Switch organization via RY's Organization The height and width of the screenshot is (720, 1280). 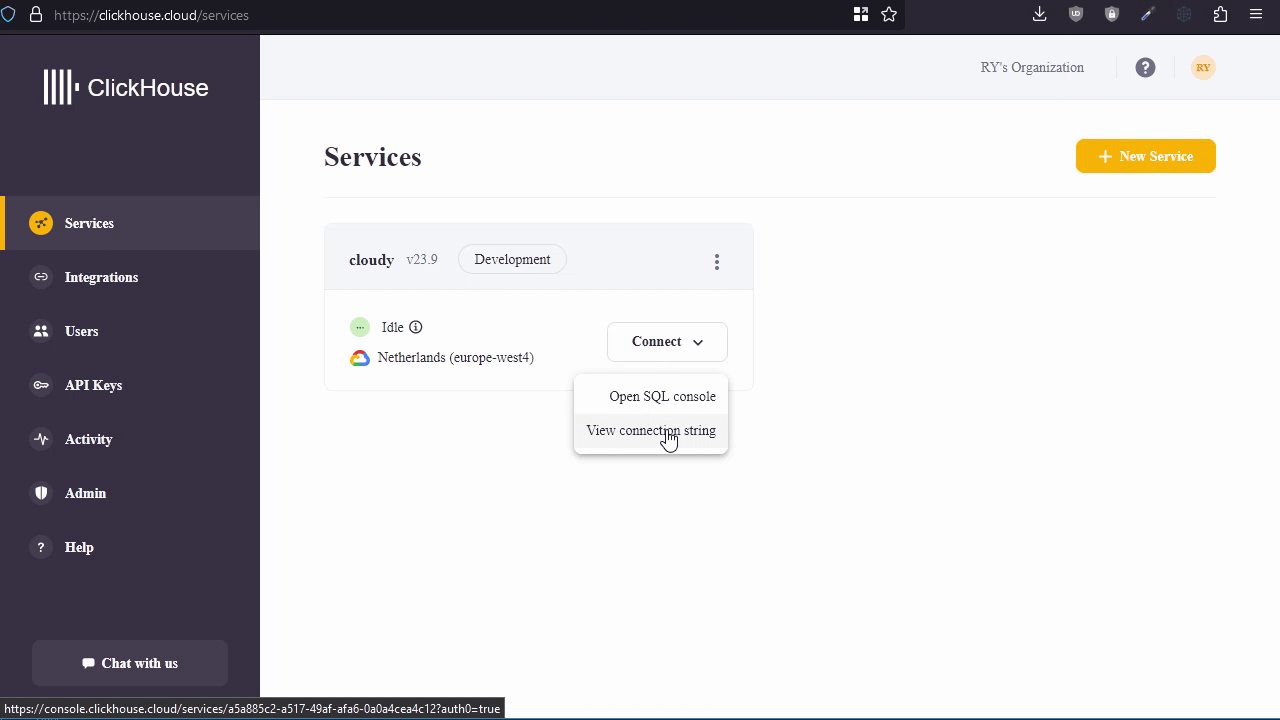[1032, 67]
